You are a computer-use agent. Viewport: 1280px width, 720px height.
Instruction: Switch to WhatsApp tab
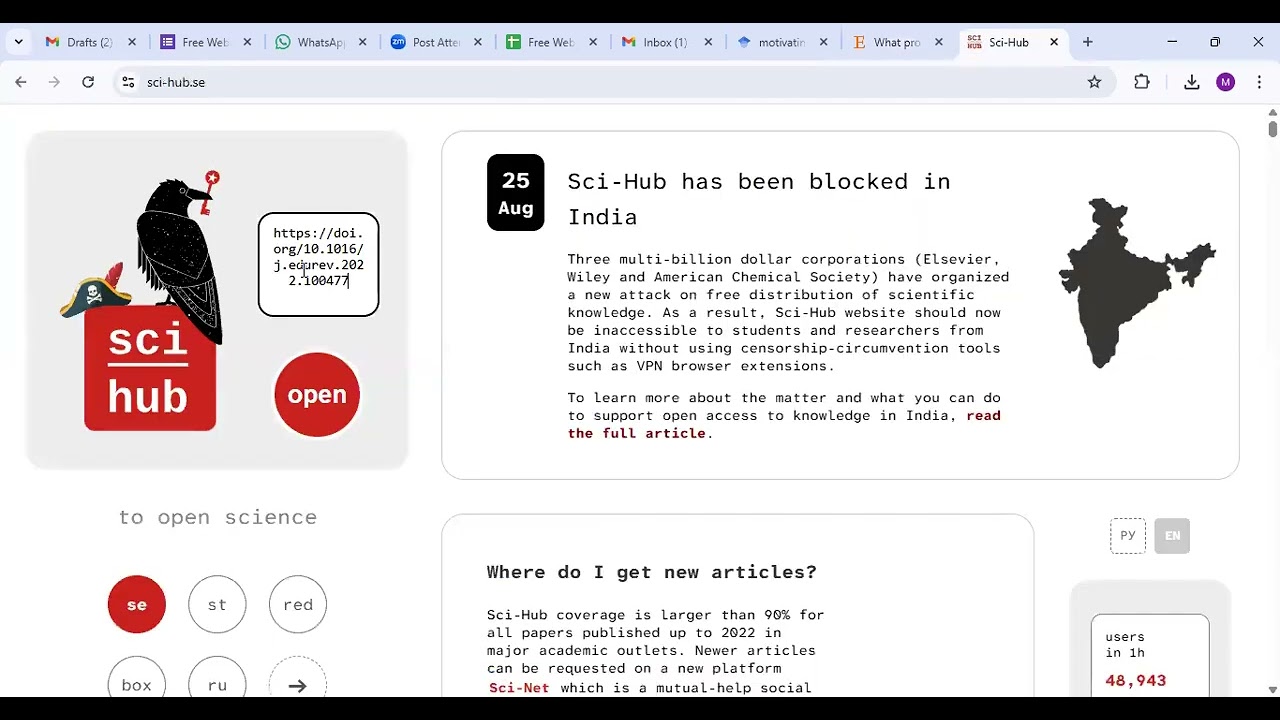[x=322, y=42]
